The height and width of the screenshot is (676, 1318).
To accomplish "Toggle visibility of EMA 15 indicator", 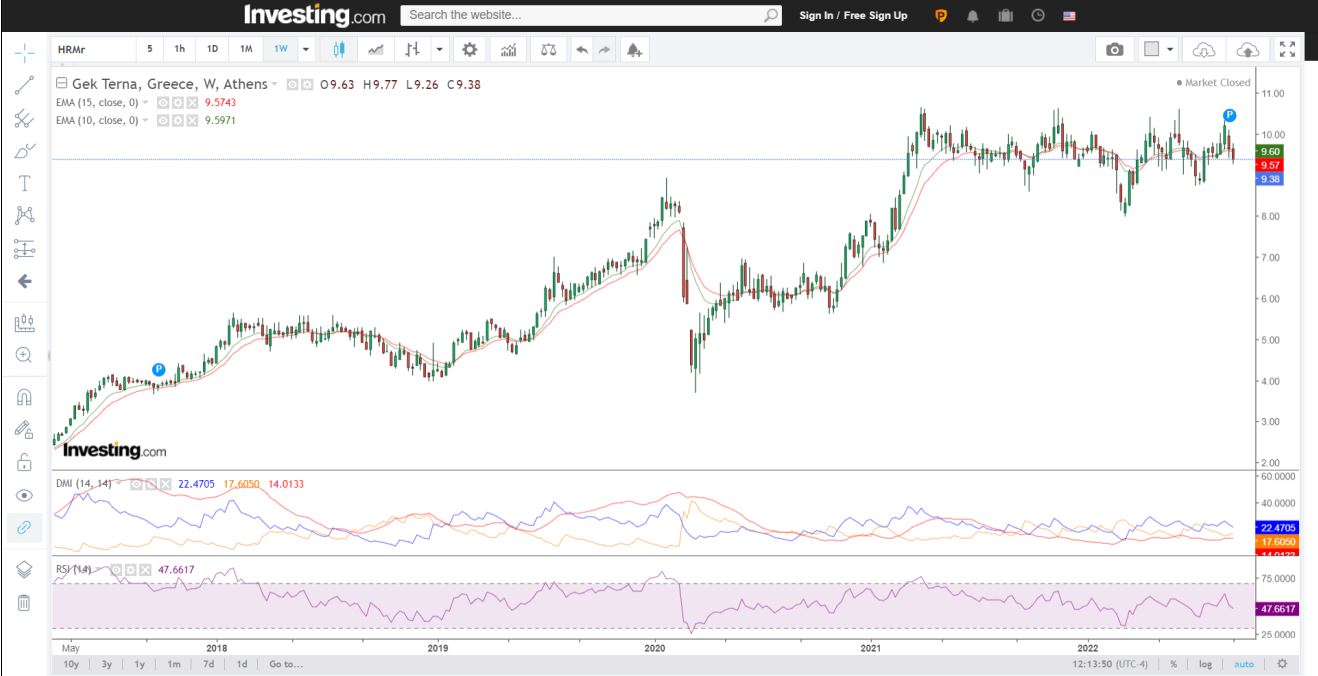I will 162,103.
